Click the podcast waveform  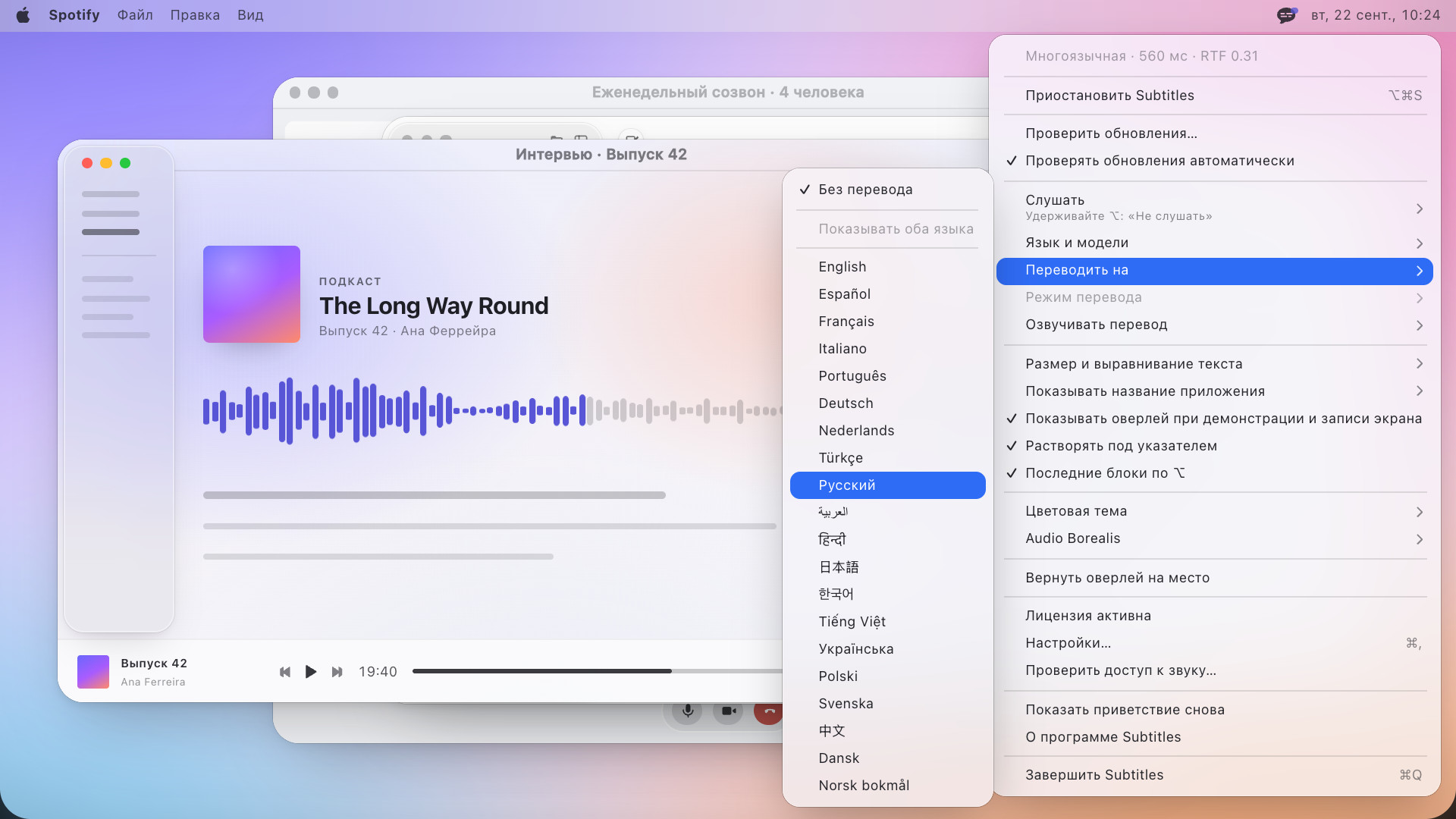(493, 411)
